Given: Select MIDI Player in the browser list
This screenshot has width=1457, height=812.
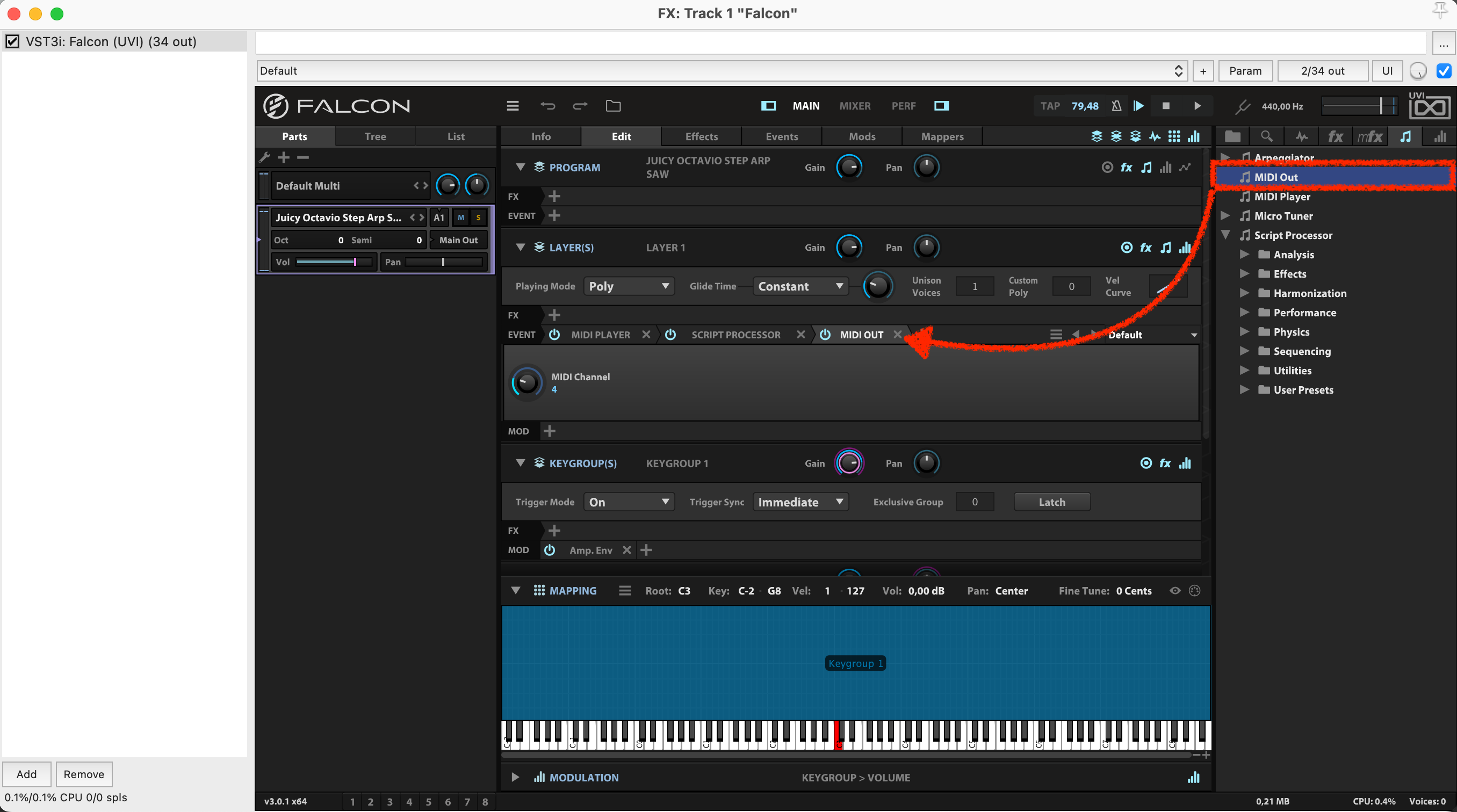Looking at the screenshot, I should pos(1282,196).
